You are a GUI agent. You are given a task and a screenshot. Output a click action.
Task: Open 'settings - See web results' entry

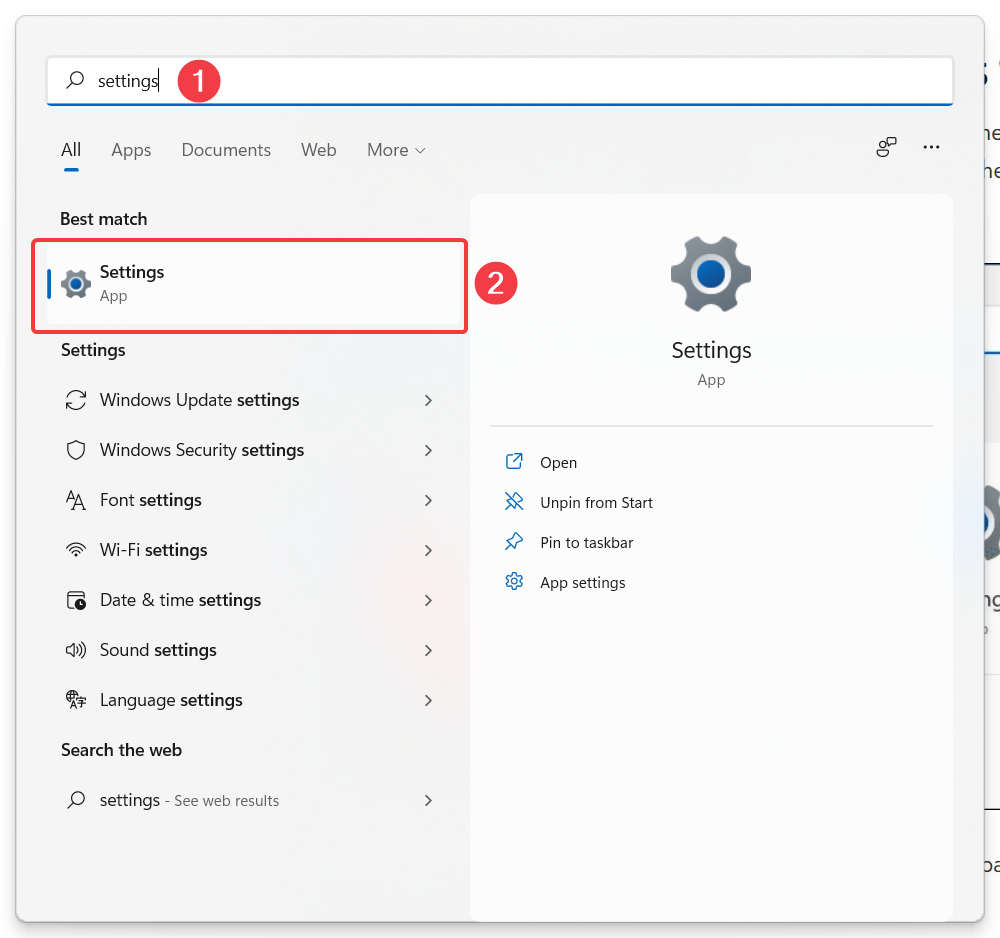pyautogui.click(x=250, y=800)
